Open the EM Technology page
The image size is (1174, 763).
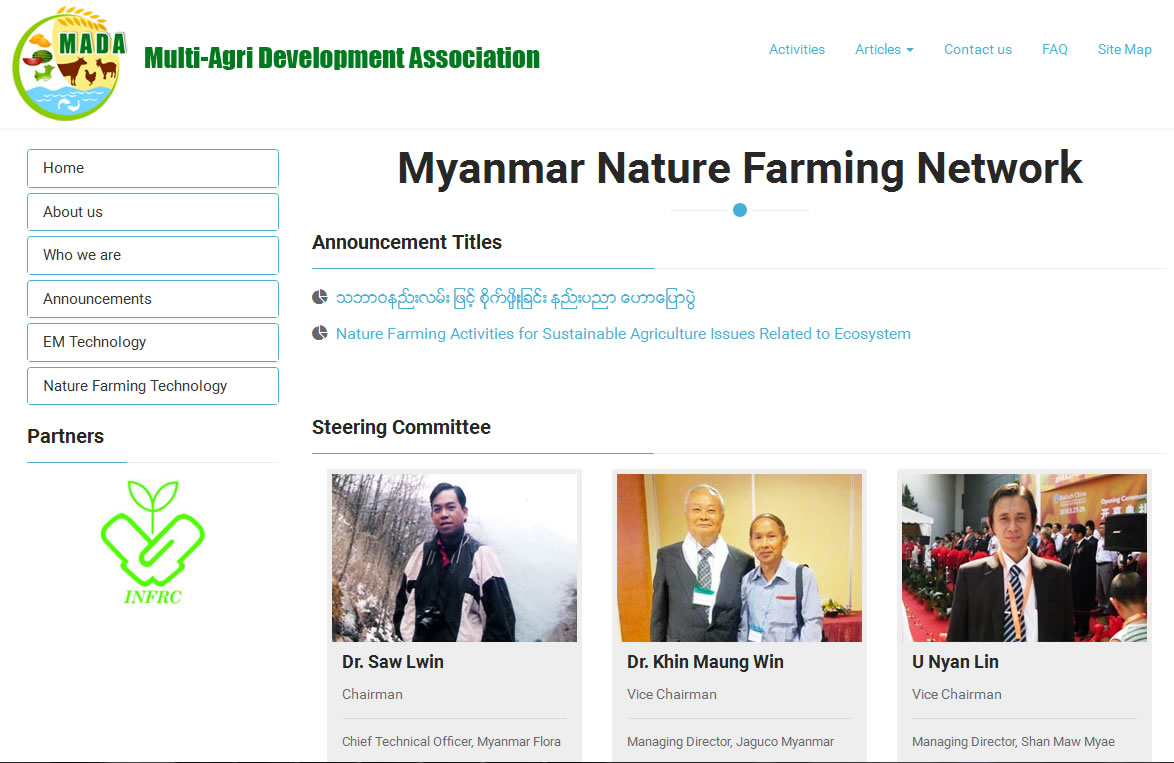click(x=152, y=342)
